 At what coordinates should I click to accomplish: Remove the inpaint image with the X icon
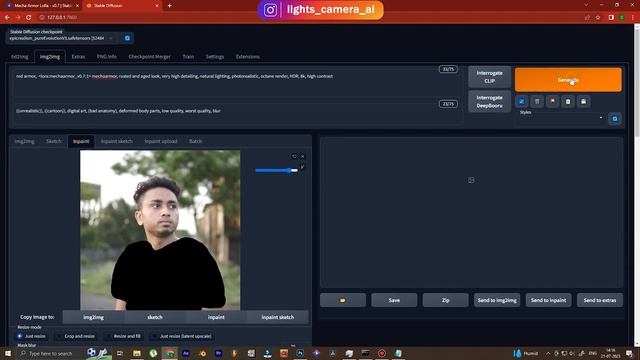click(x=302, y=156)
